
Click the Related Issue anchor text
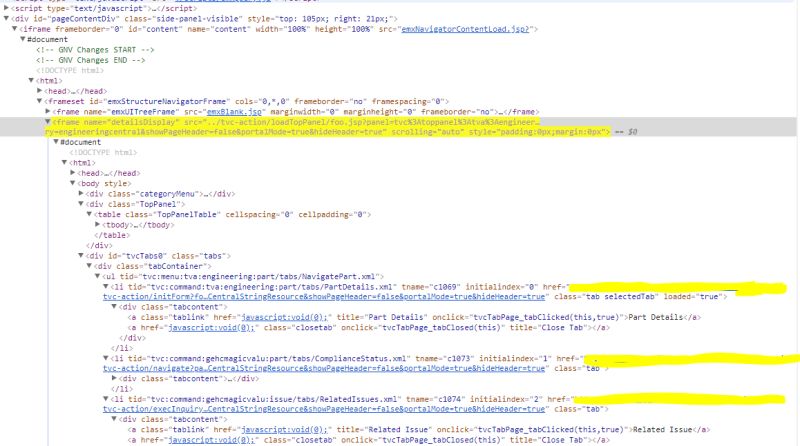pyautogui.click(x=662, y=430)
